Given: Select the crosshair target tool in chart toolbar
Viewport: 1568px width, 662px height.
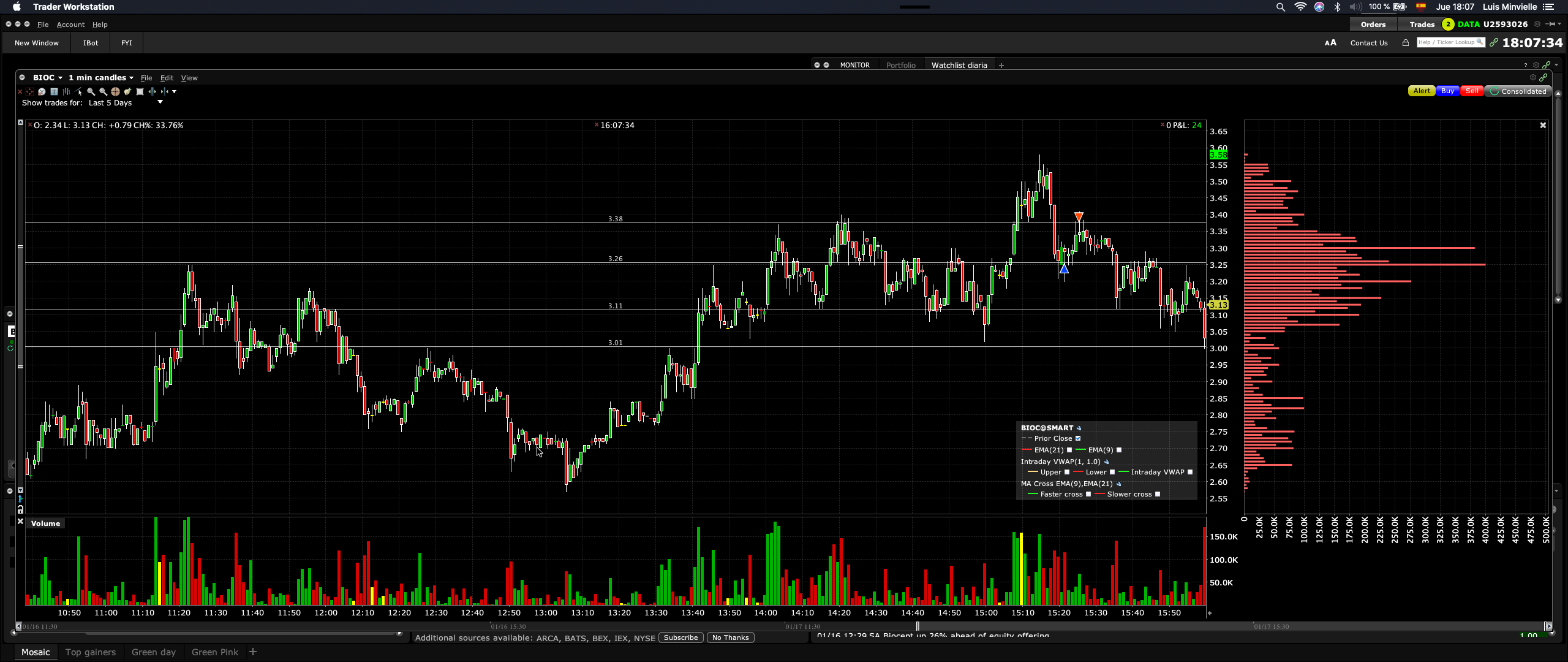Looking at the screenshot, I should (x=115, y=92).
